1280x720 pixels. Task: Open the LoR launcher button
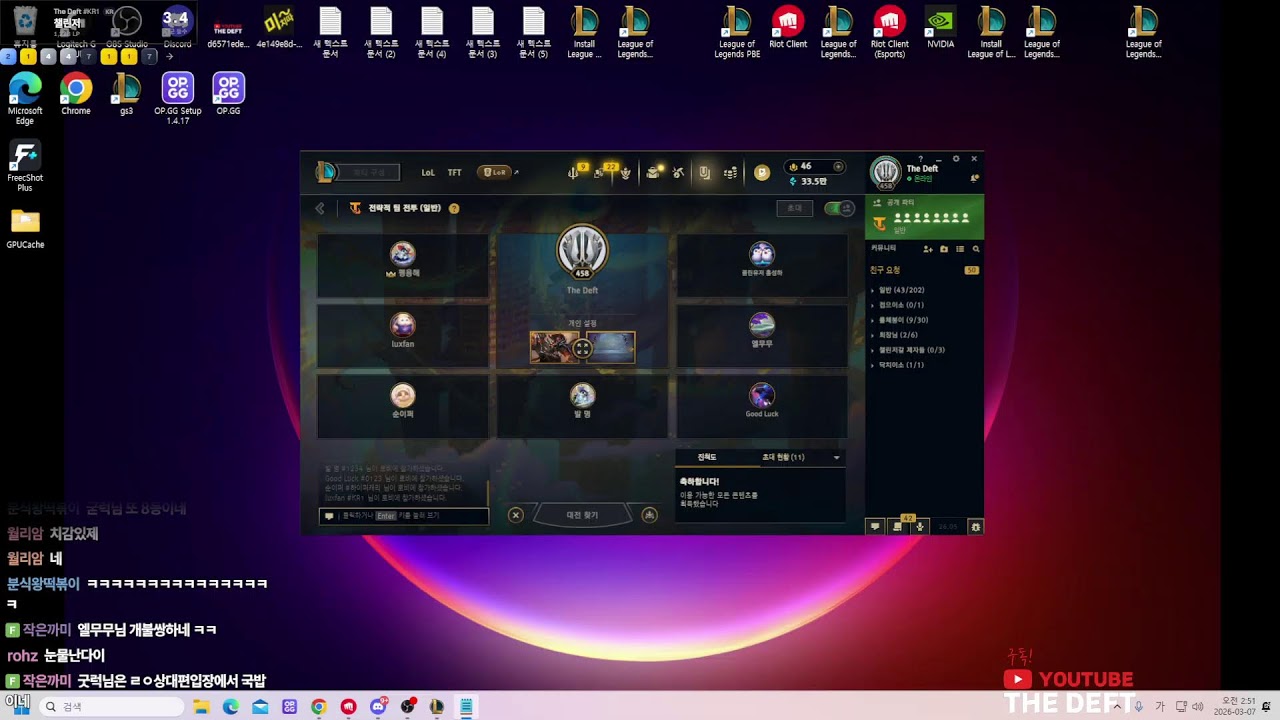pos(495,172)
